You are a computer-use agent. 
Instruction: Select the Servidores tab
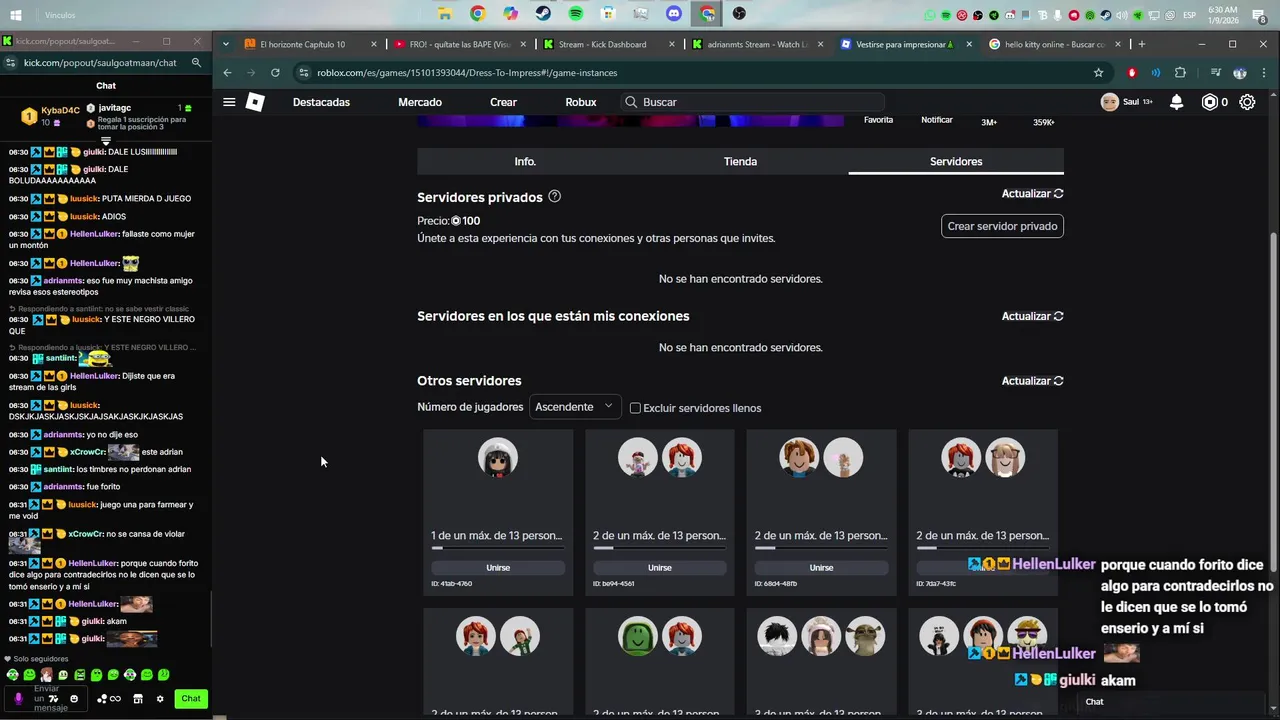(x=956, y=161)
